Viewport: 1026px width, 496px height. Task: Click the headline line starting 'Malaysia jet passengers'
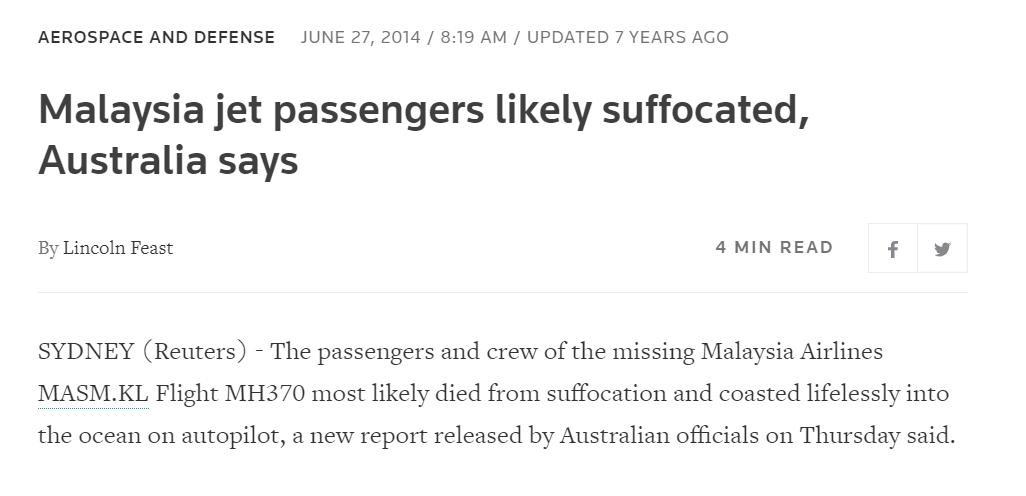tap(423, 110)
